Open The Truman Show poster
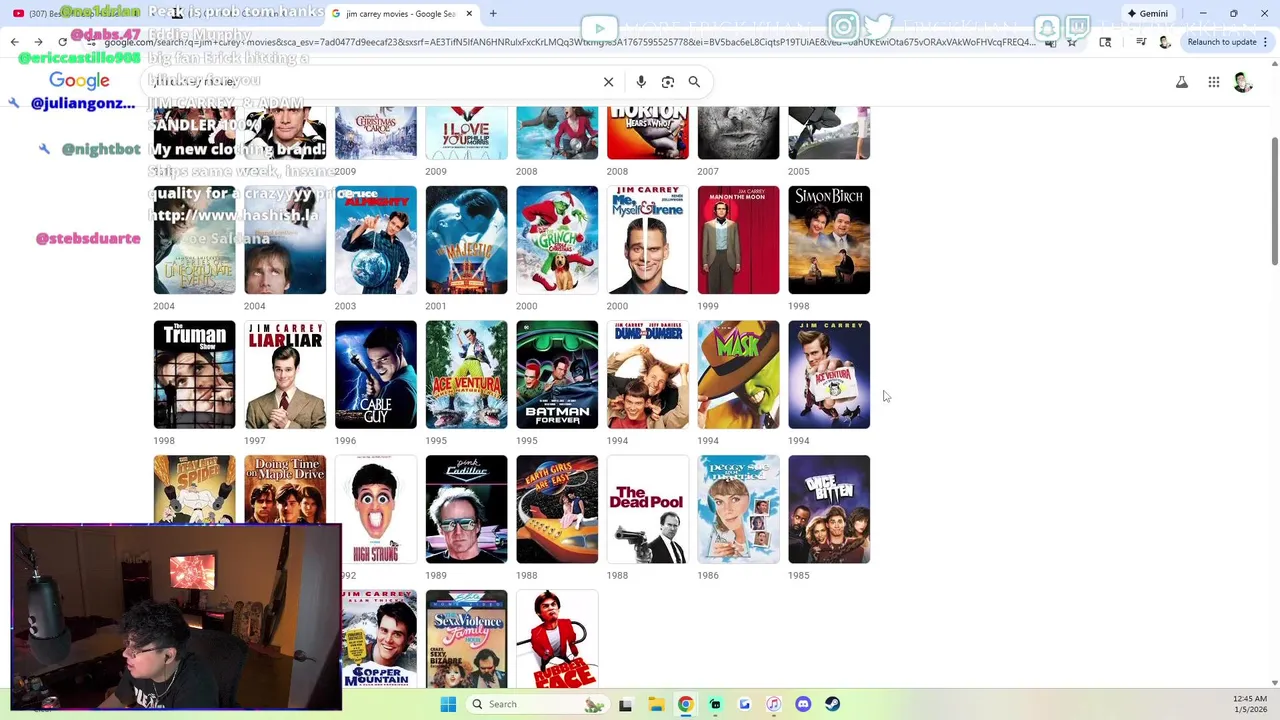The width and height of the screenshot is (1280, 720). pyautogui.click(x=194, y=375)
